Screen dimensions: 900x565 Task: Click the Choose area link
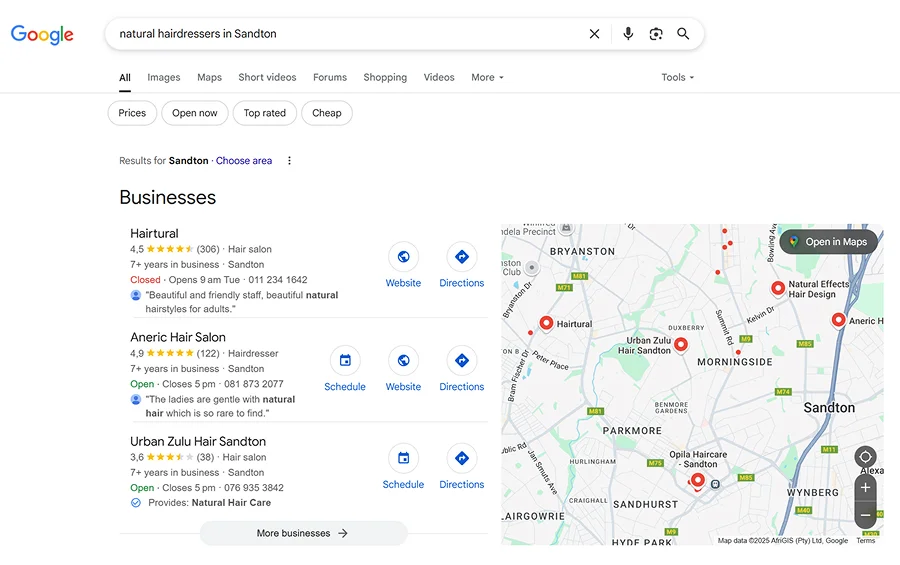244,161
